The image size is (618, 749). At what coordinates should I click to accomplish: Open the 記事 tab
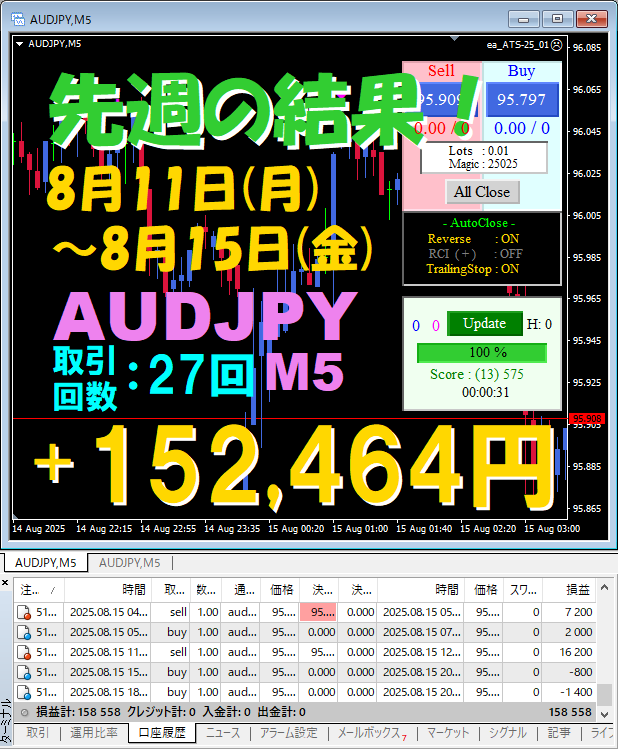559,733
